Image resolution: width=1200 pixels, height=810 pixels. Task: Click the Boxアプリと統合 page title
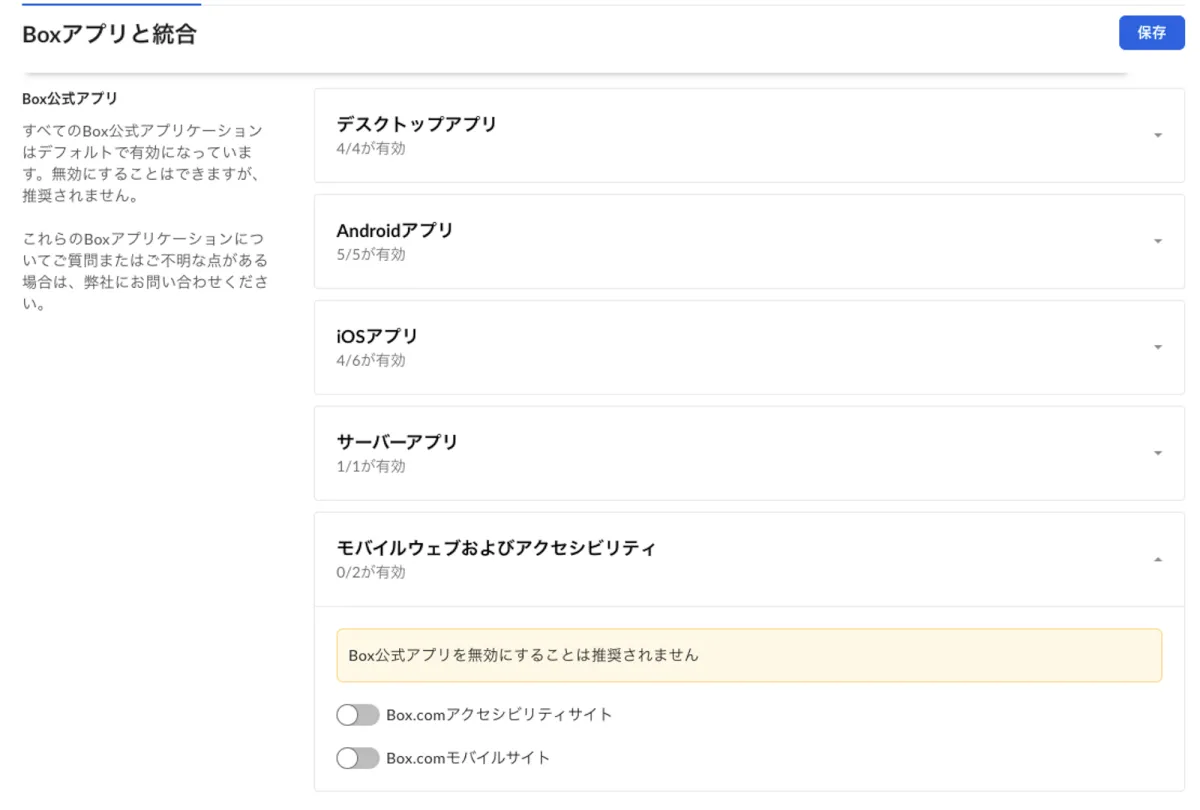coord(109,35)
